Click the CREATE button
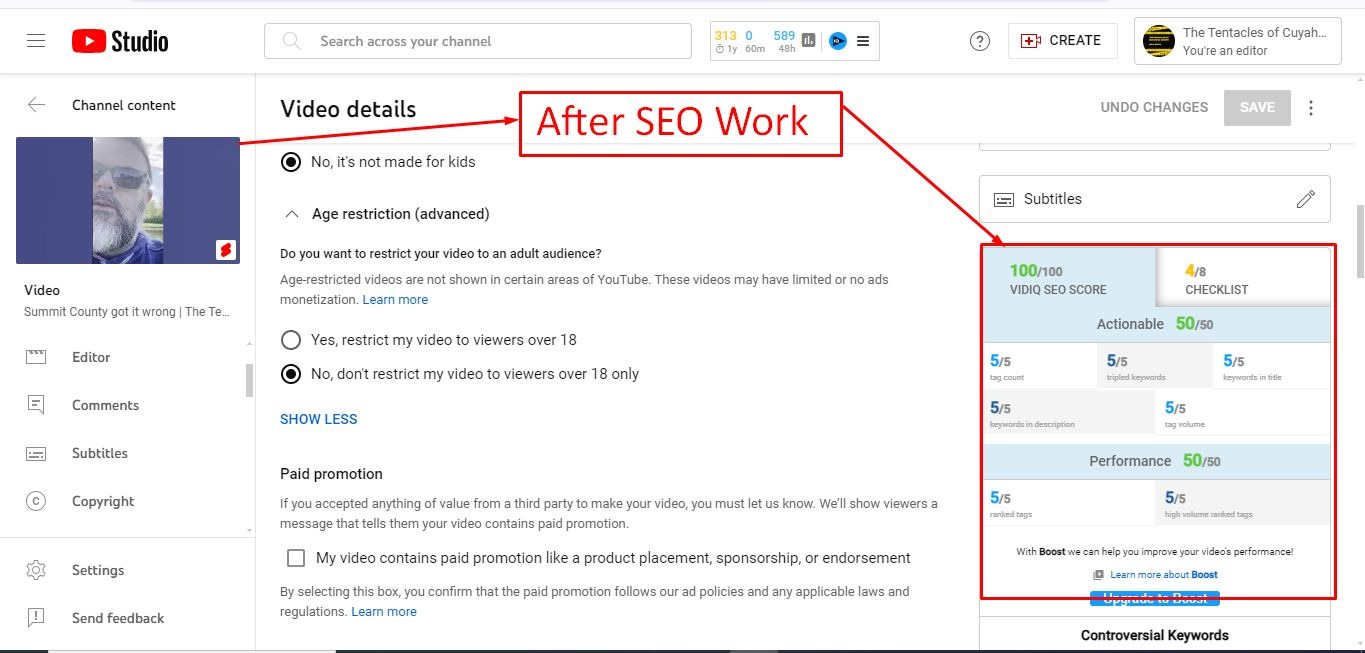Image resolution: width=1365 pixels, height=653 pixels. pos(1061,41)
